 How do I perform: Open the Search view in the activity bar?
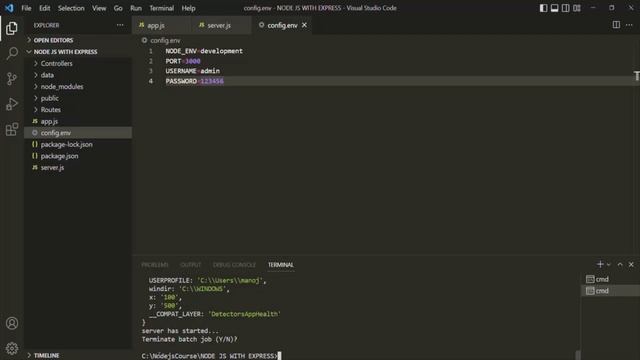[12, 53]
